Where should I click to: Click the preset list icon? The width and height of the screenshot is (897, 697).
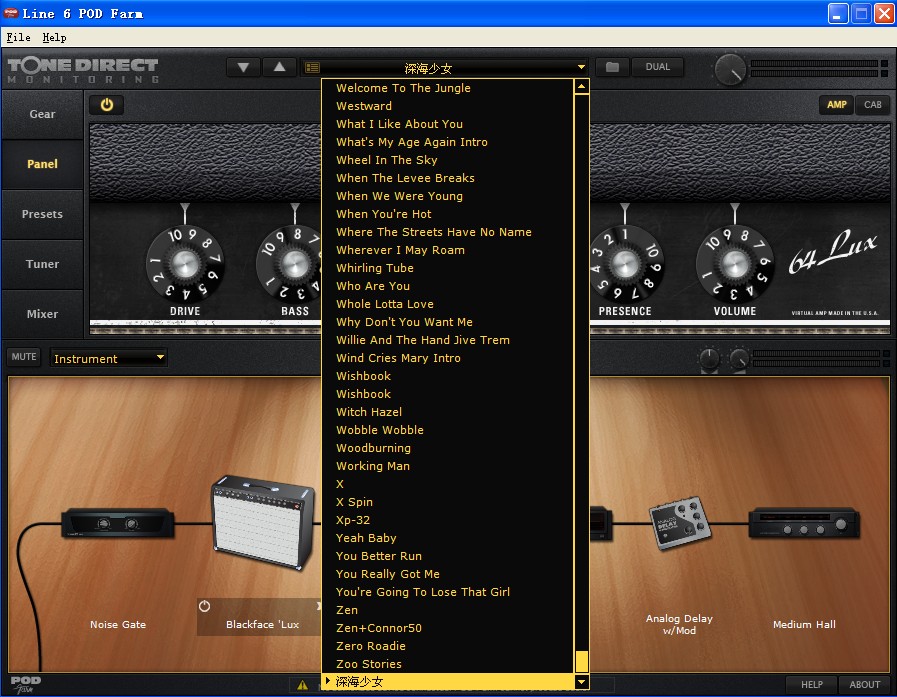tap(312, 68)
